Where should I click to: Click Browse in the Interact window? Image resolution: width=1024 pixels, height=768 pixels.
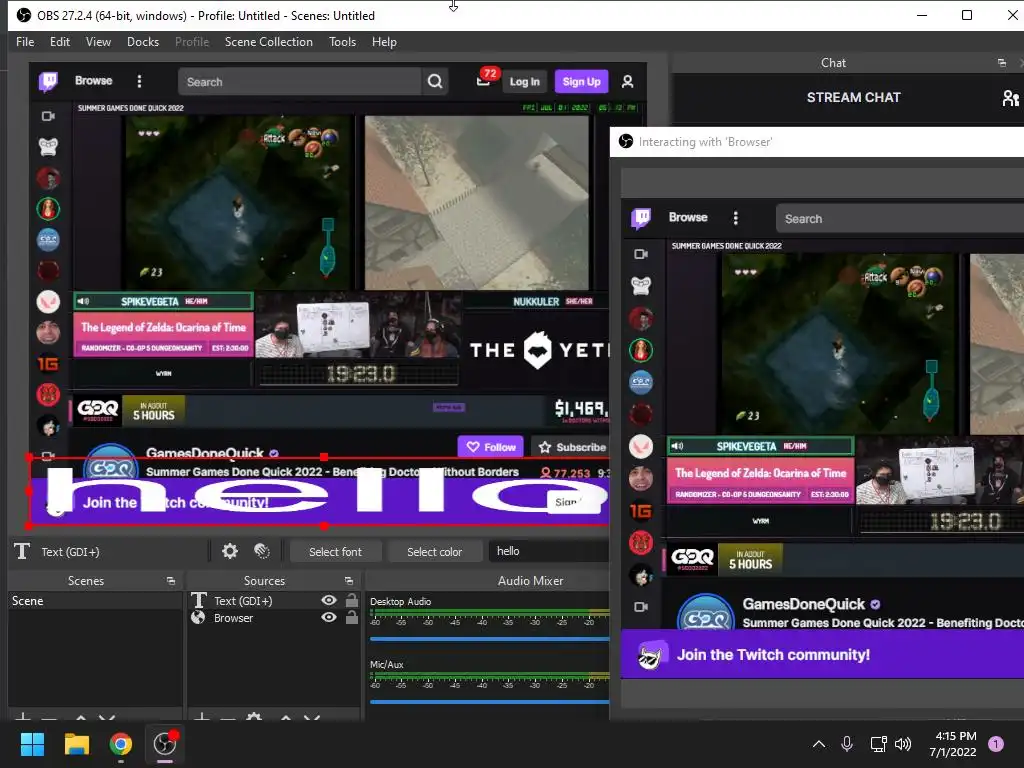click(688, 217)
